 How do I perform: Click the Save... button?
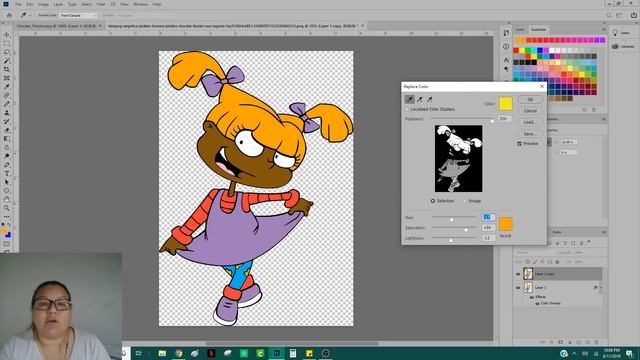click(530, 133)
